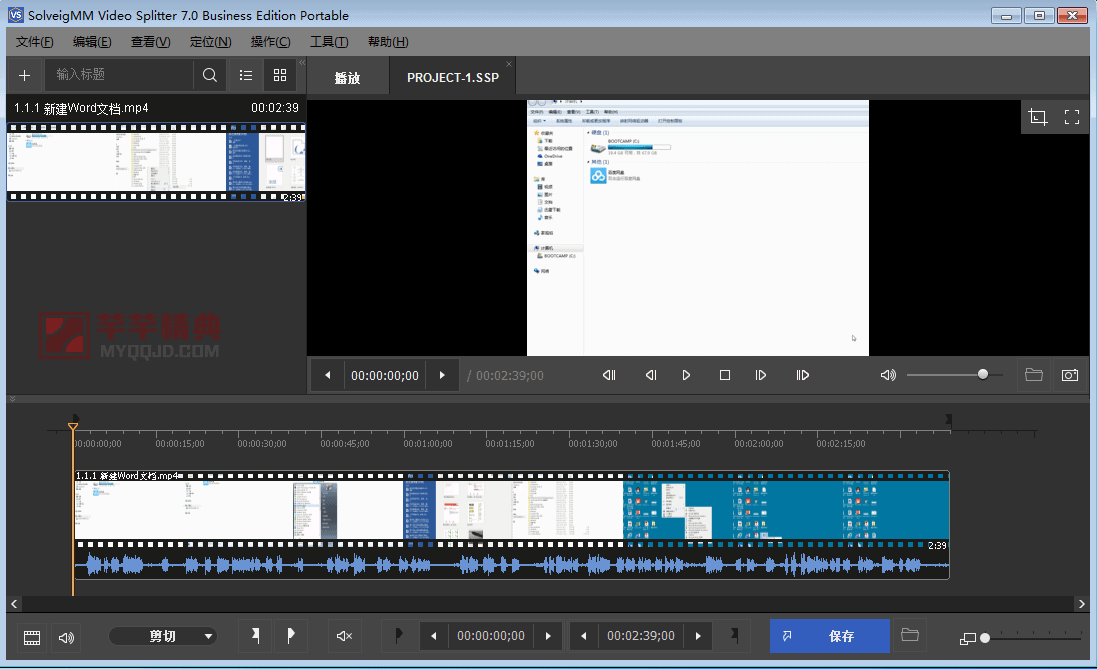The height and width of the screenshot is (669, 1097).
Task: Stop the video playback
Action: (x=725, y=375)
